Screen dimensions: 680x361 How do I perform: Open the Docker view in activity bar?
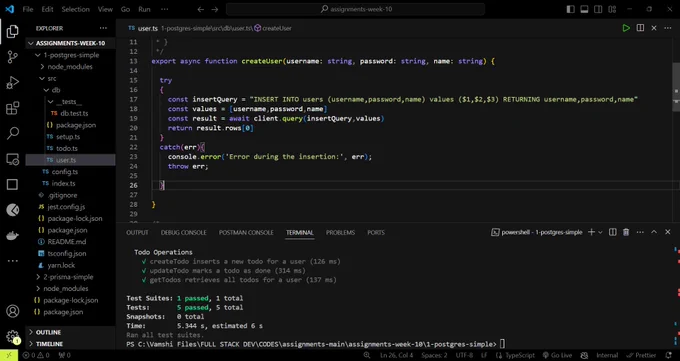click(13, 236)
